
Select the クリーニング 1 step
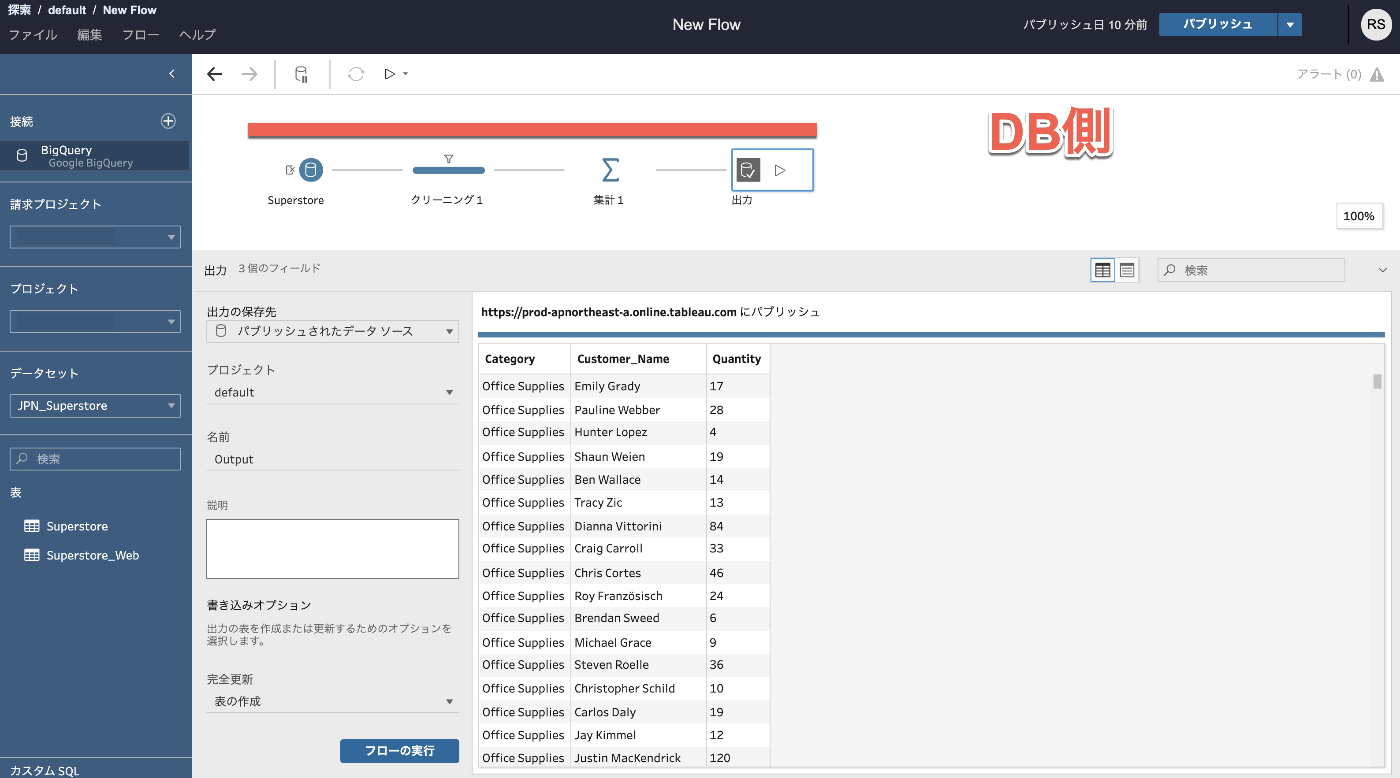click(x=448, y=171)
